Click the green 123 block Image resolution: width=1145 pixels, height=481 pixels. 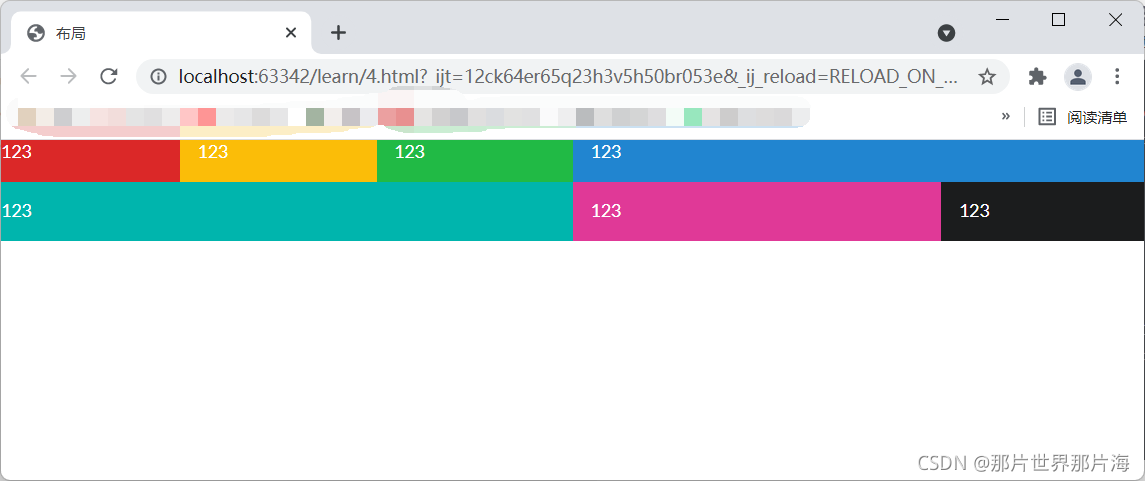[x=475, y=161]
